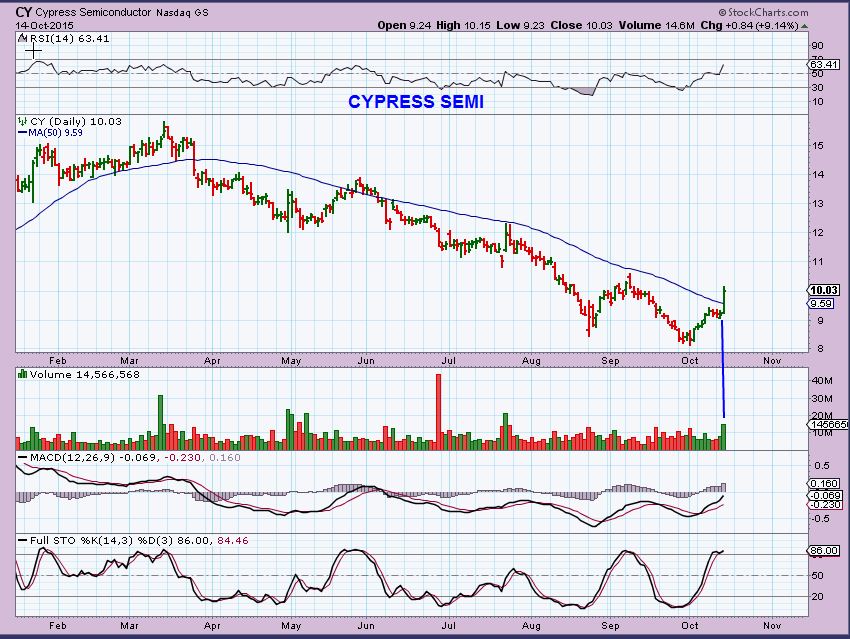Click the Low 9.23 value
The image size is (850, 639).
pos(520,25)
